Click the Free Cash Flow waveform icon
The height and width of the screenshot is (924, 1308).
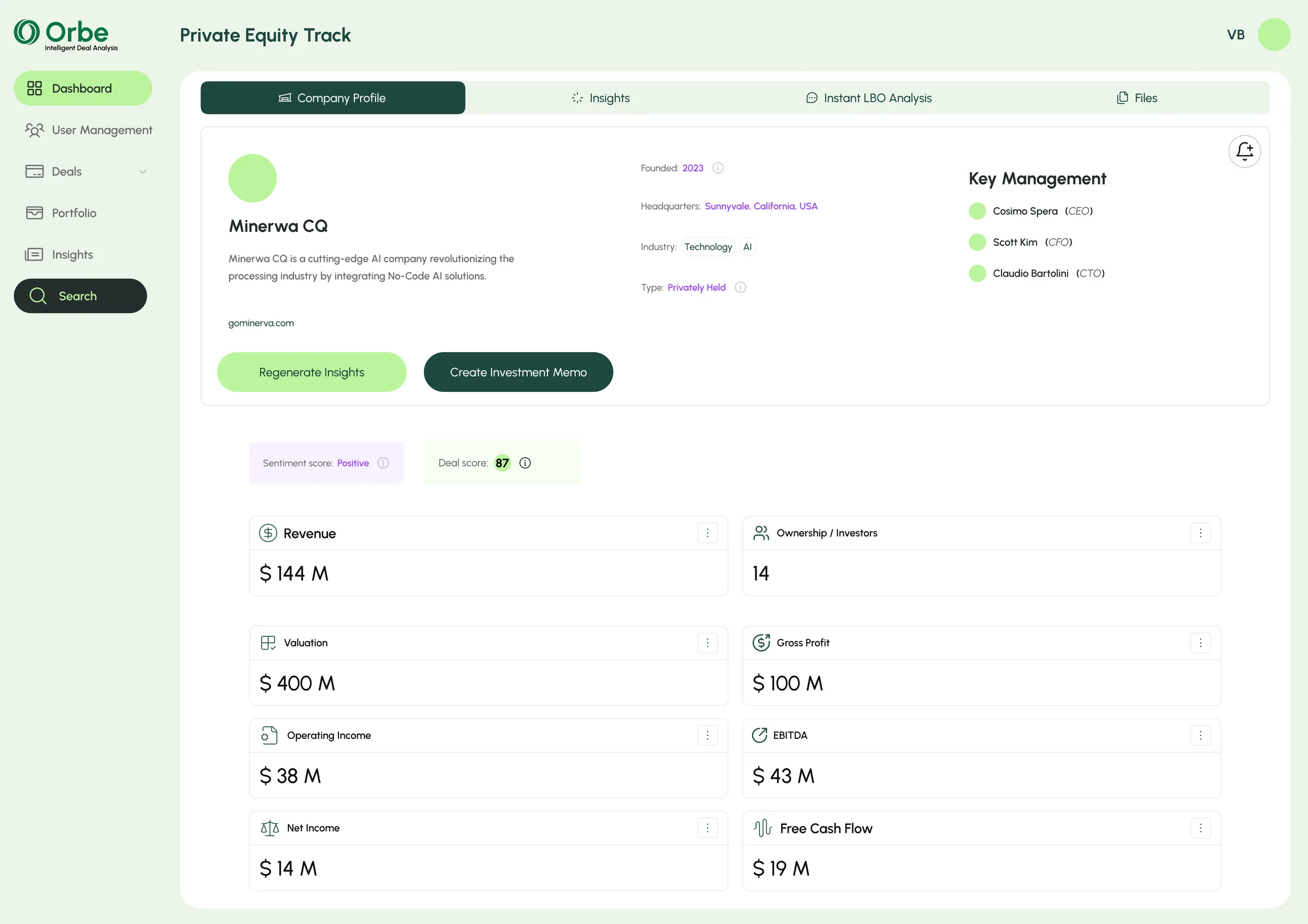762,828
